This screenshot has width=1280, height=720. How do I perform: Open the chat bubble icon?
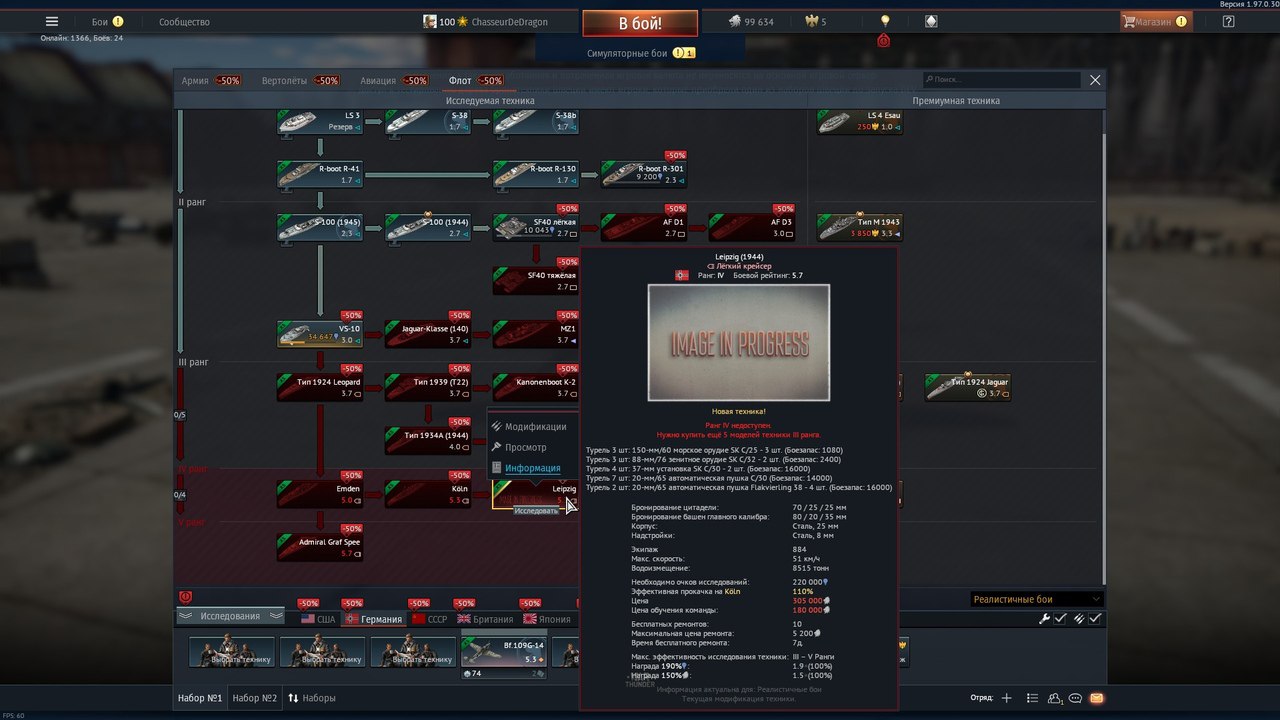pyautogui.click(x=1076, y=698)
